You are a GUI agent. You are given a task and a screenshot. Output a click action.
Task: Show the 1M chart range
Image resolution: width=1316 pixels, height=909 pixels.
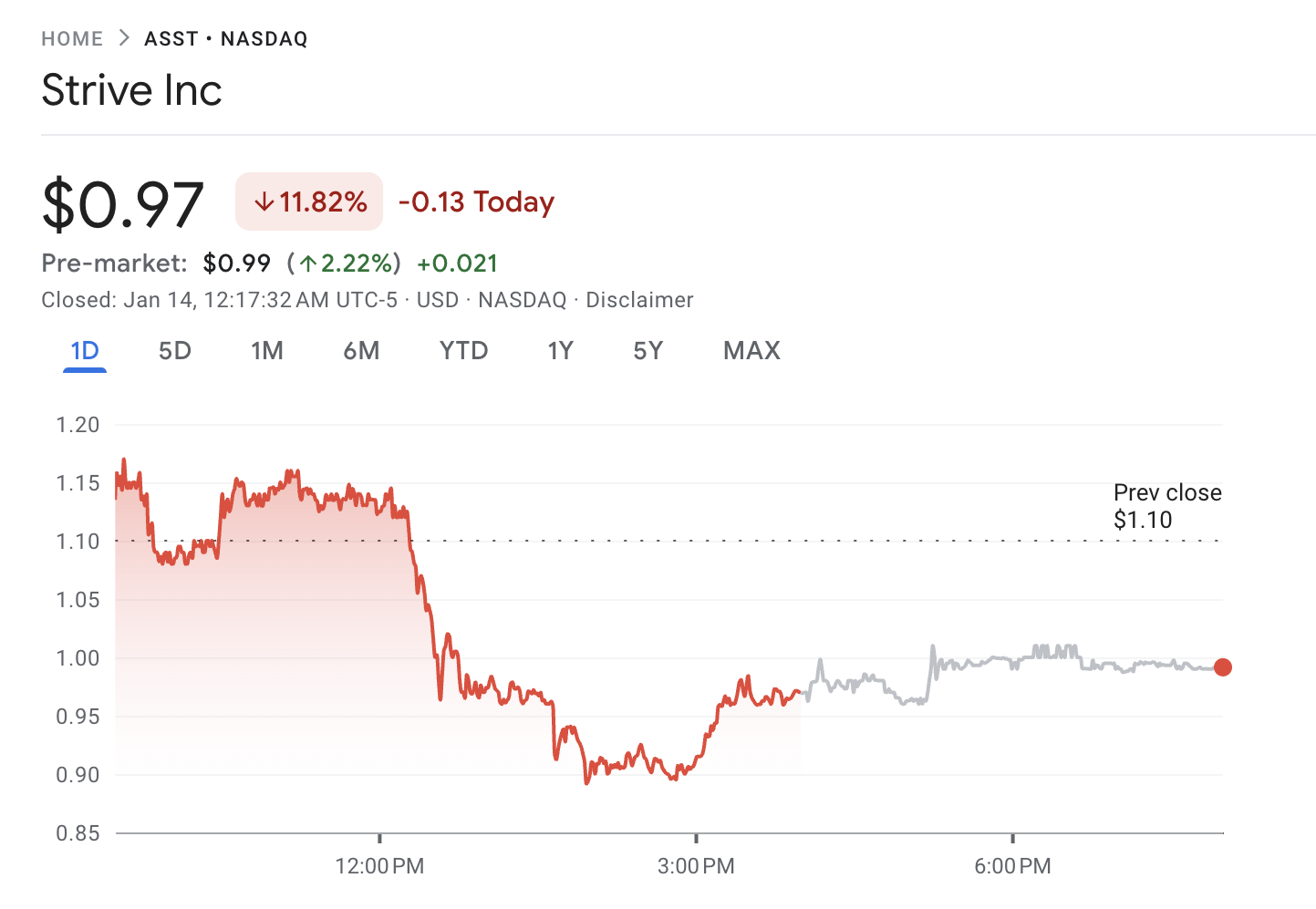pos(267,351)
